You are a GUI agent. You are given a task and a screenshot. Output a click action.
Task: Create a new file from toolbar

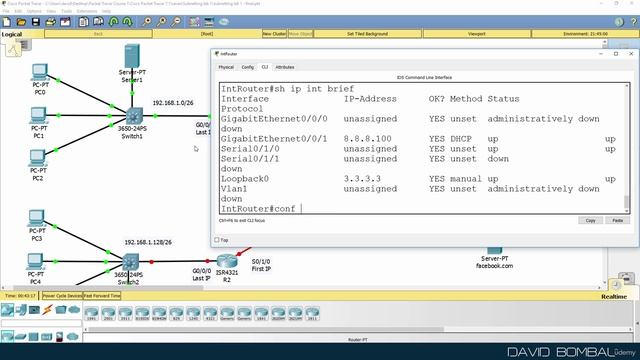tap(7, 22)
